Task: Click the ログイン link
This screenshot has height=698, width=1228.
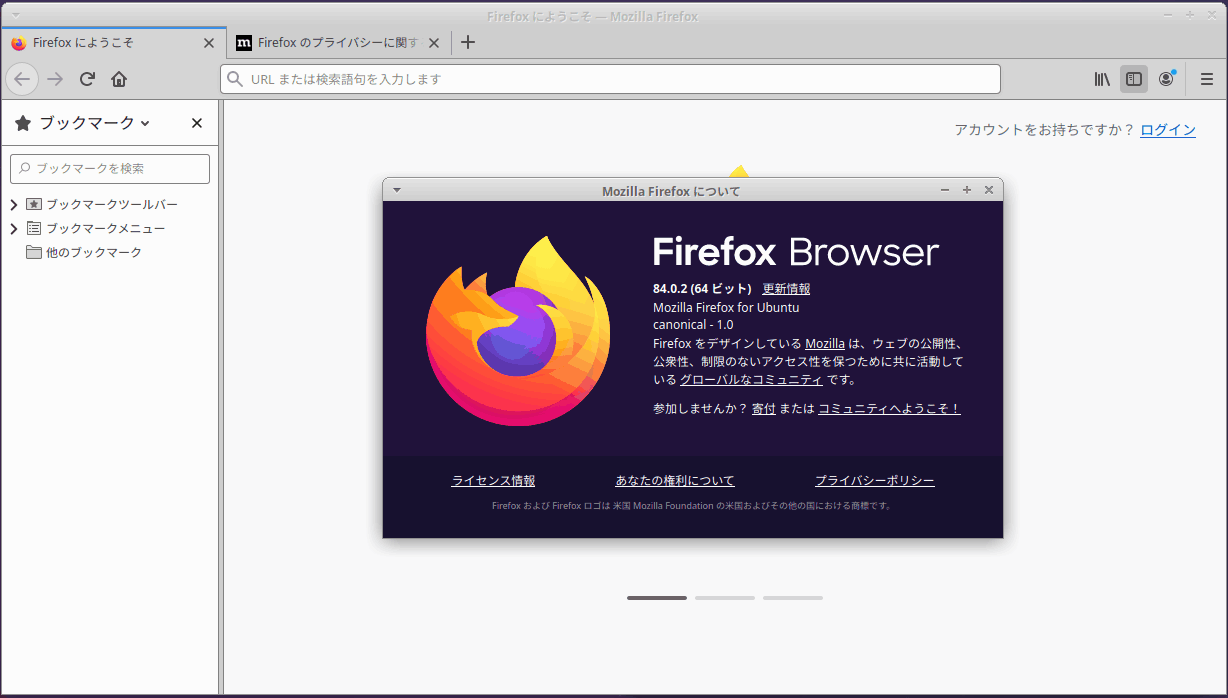Action: (x=1168, y=129)
